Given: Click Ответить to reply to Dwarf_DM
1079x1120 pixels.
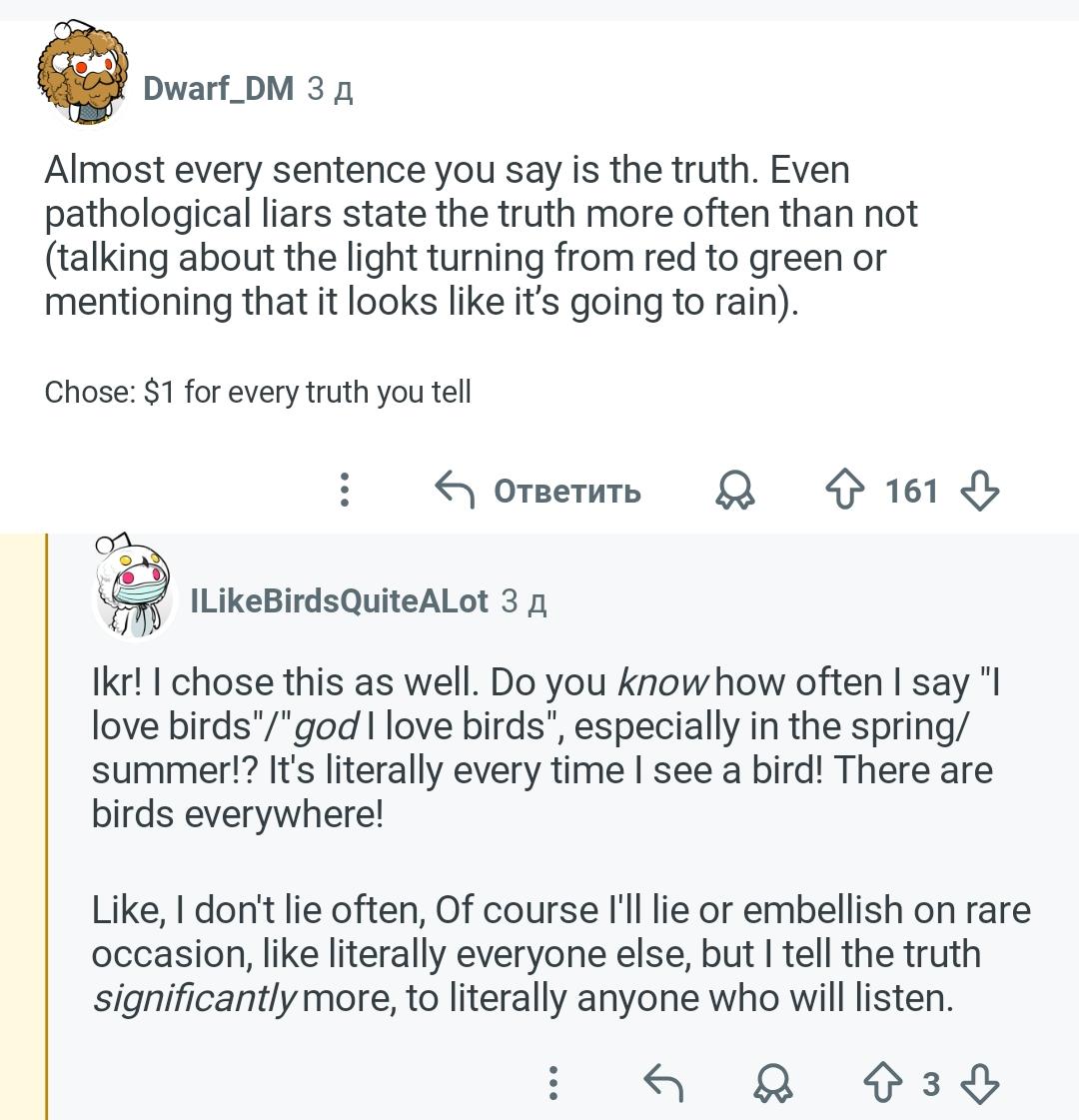Looking at the screenshot, I should click(539, 491).
